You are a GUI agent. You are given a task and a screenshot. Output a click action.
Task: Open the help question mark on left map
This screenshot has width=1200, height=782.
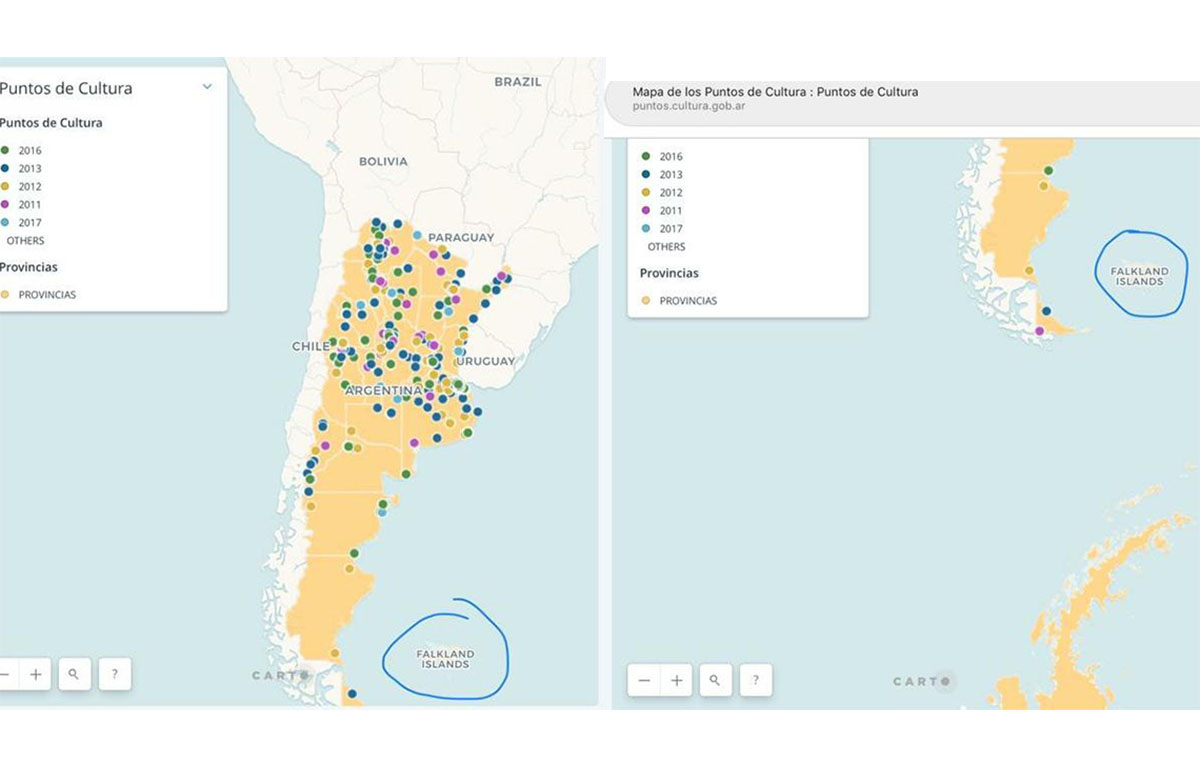tap(114, 675)
